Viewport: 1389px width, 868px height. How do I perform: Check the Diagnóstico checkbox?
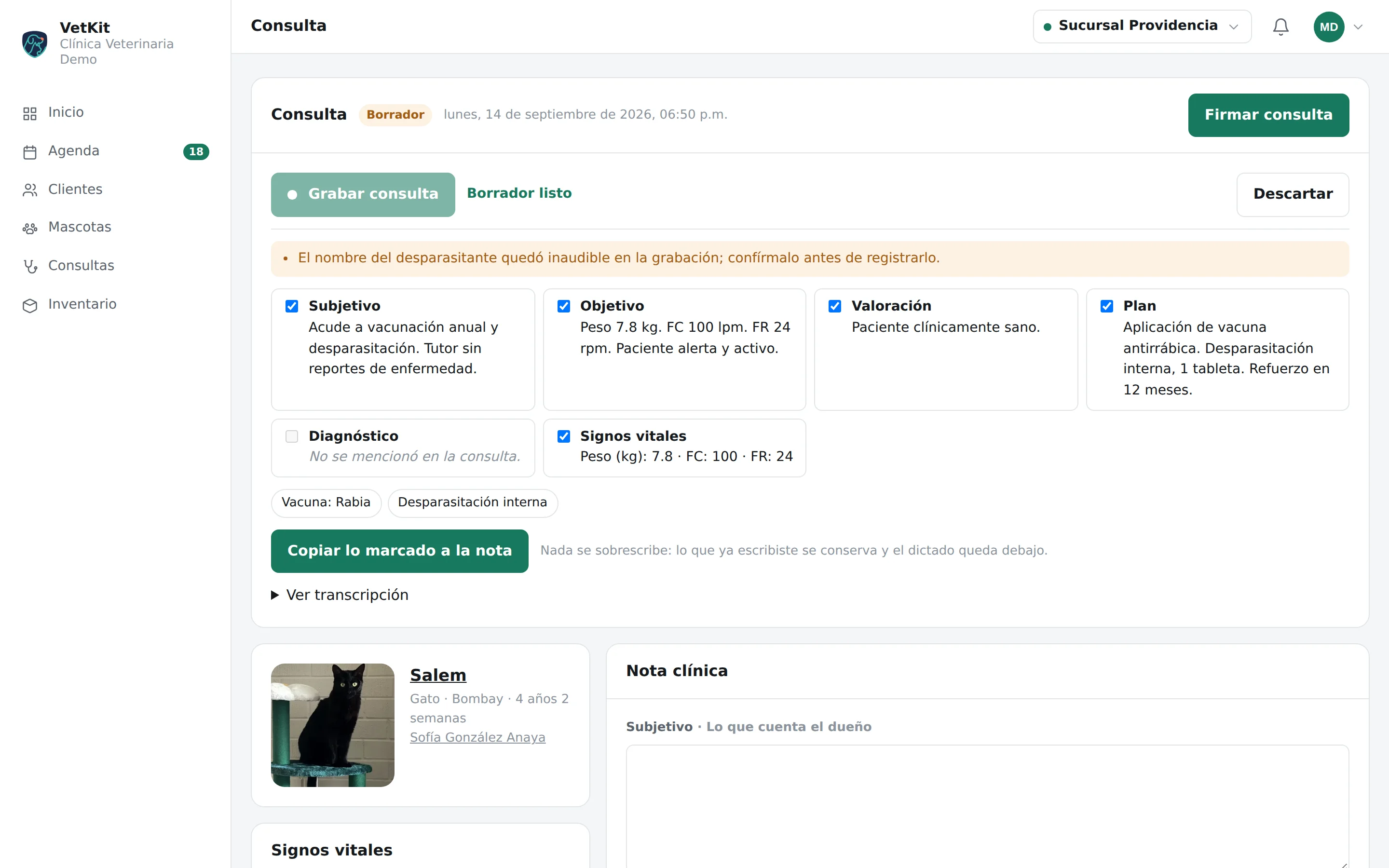(x=292, y=436)
